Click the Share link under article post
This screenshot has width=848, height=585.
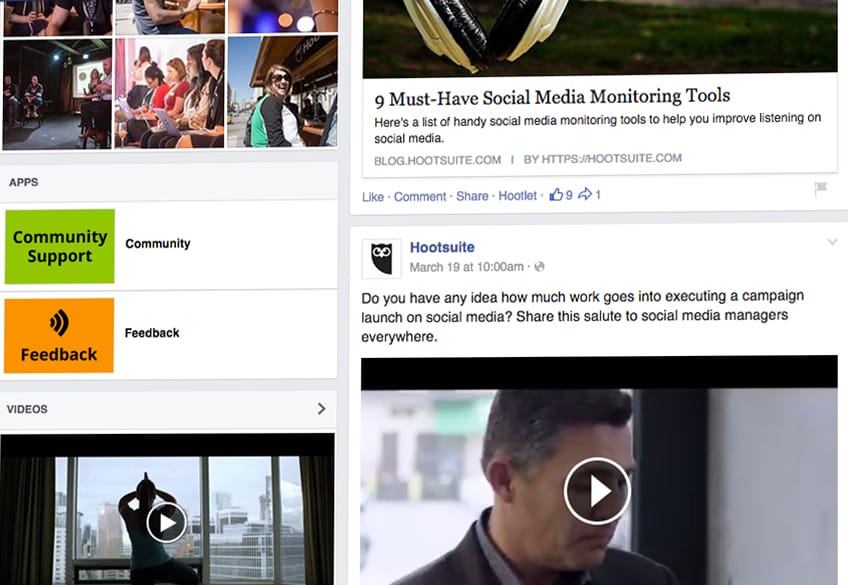click(472, 196)
